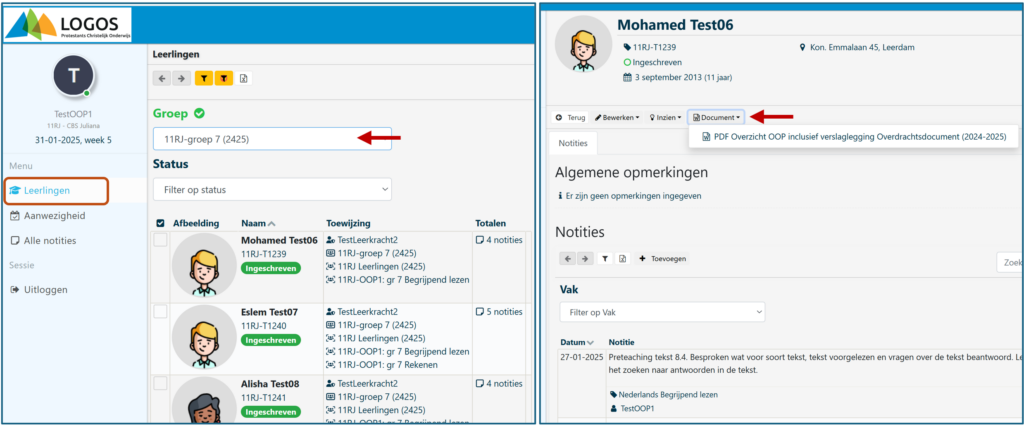Go to previous page in Leerlingen toolbar
The width and height of the screenshot is (1024, 426).
[163, 78]
